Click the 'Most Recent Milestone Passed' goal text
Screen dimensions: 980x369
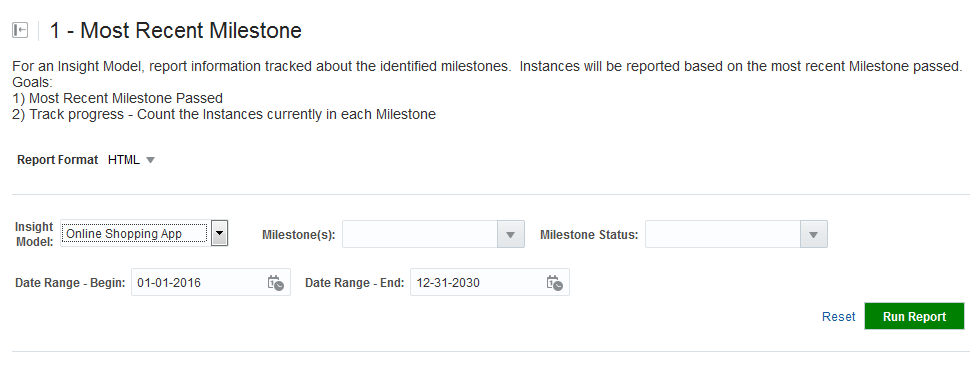tap(126, 98)
